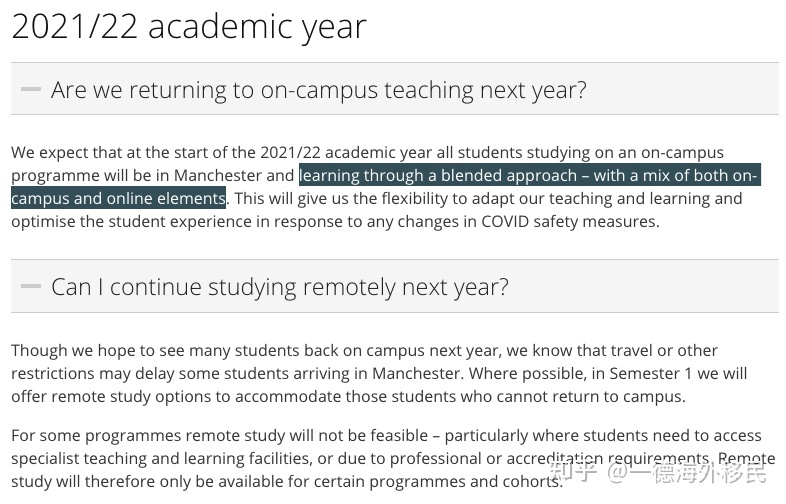Image resolution: width=786 pixels, height=504 pixels.
Task: Click the 'offer remote study options' sentence
Action: pos(348,397)
